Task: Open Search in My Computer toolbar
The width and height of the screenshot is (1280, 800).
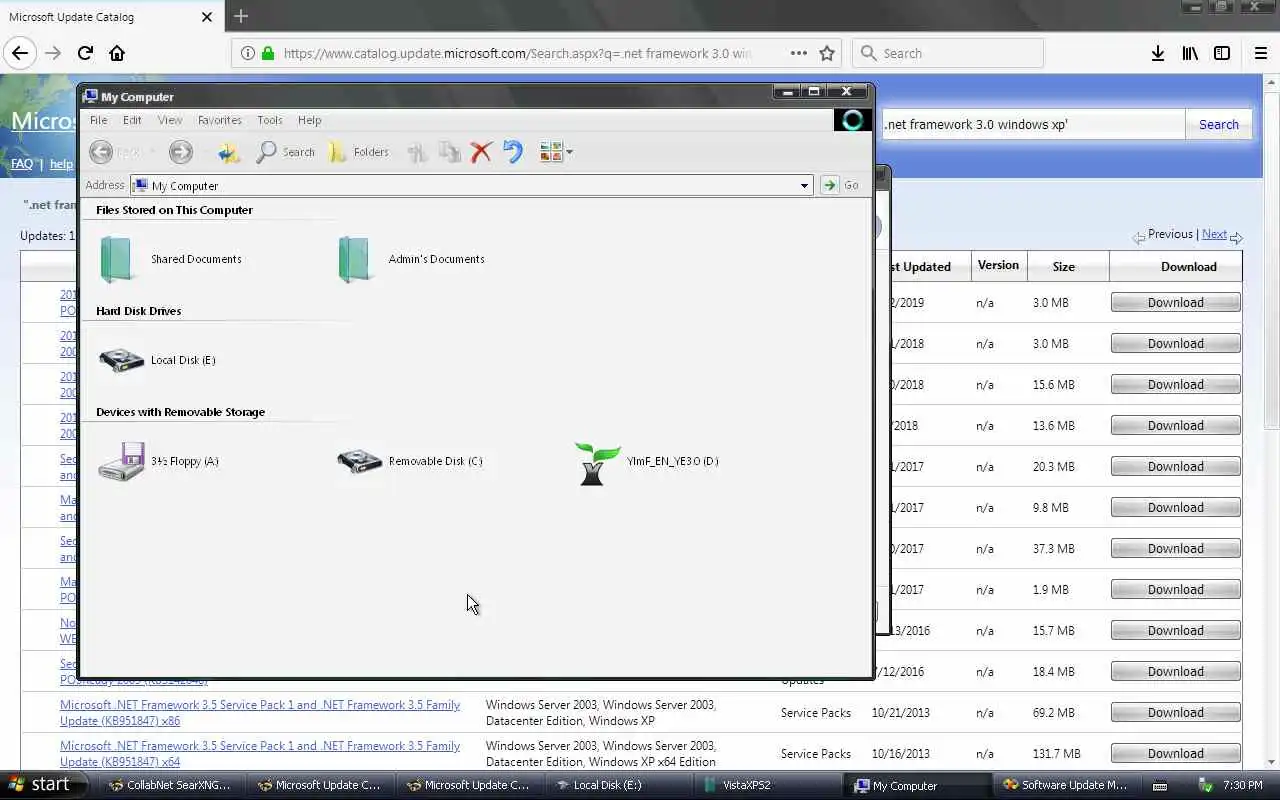Action: 286,152
